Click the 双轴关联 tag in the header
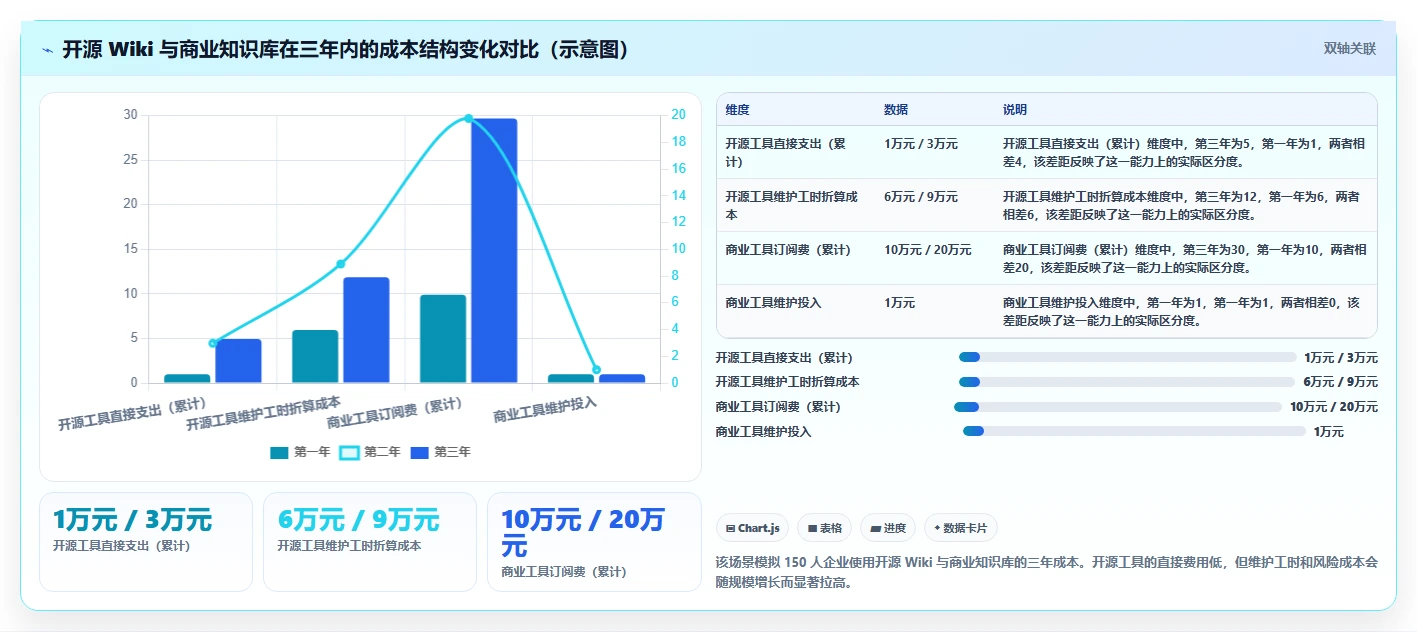The height and width of the screenshot is (632, 1417). pyautogui.click(x=1350, y=49)
